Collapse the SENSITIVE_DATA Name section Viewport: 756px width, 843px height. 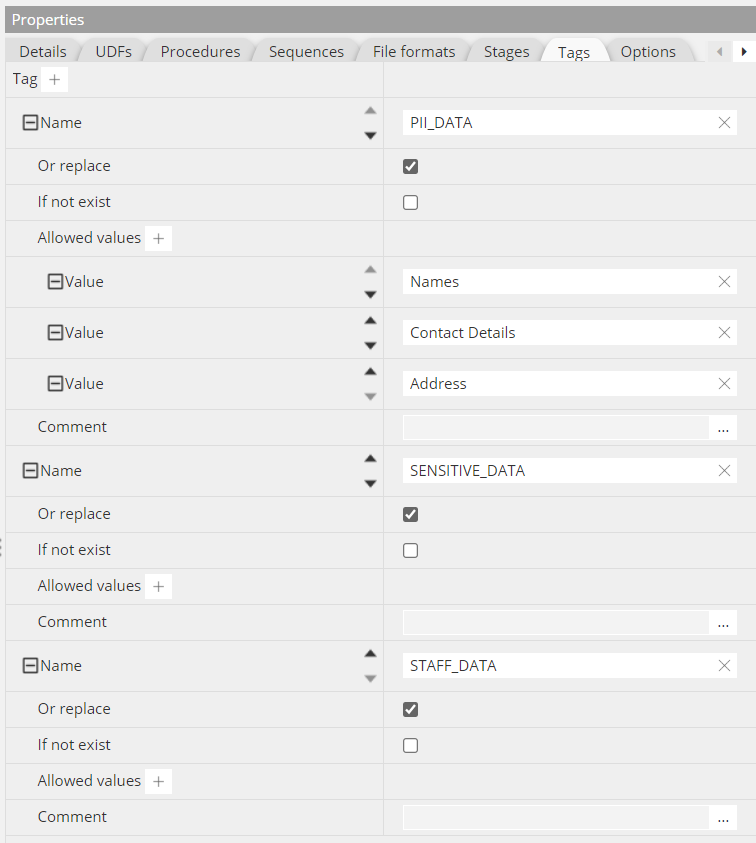tap(30, 471)
